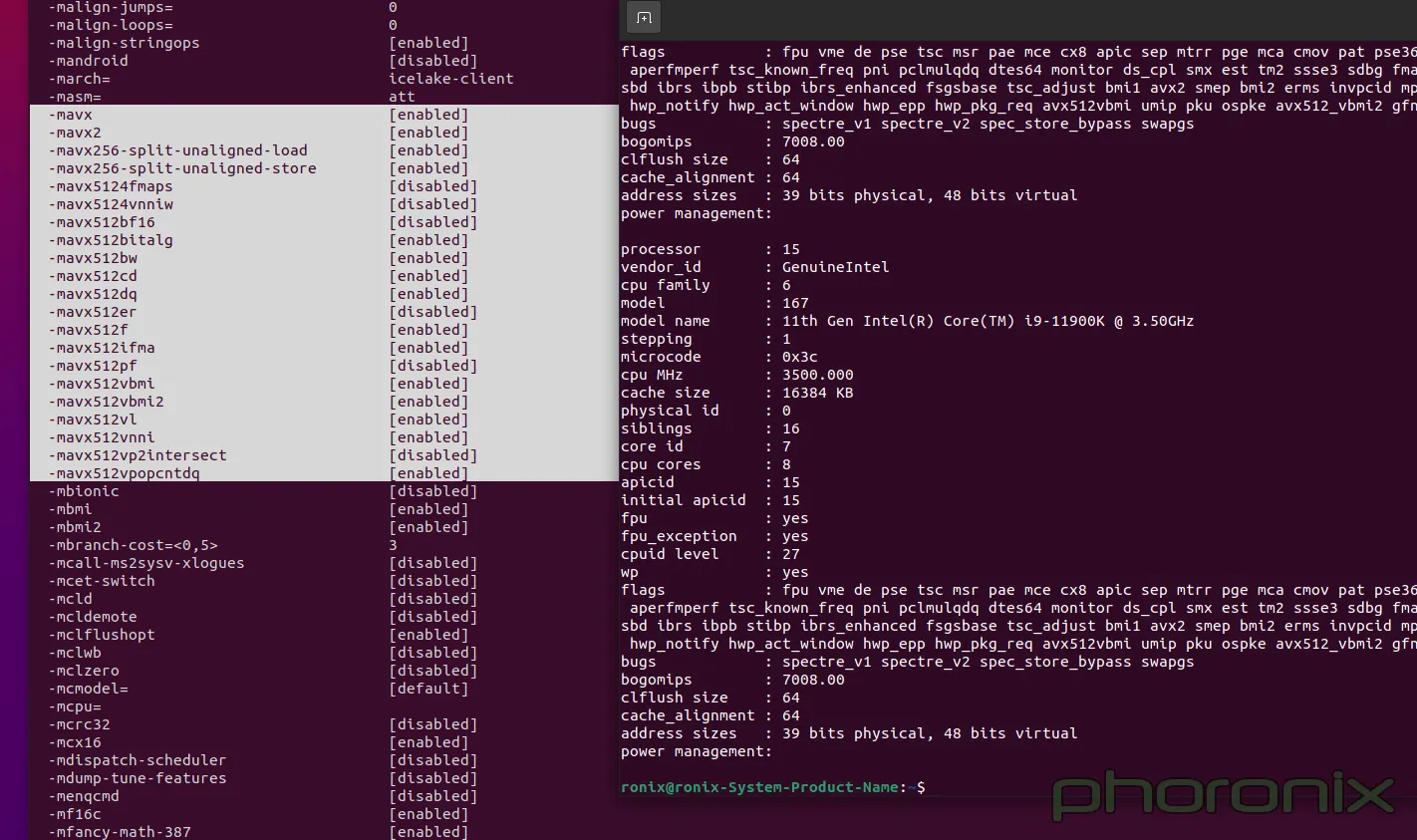Click the 'cpu family' label
The image size is (1417, 840).
tap(666, 285)
